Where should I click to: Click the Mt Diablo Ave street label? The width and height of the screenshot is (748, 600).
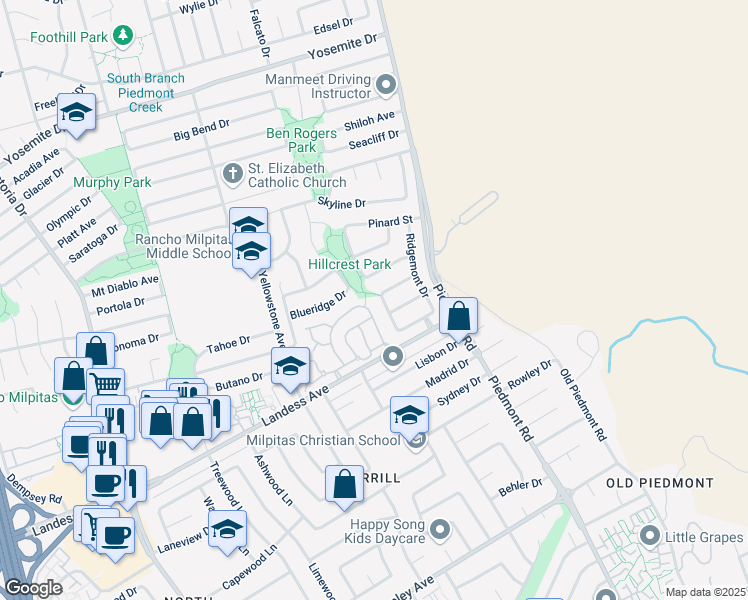125,286
